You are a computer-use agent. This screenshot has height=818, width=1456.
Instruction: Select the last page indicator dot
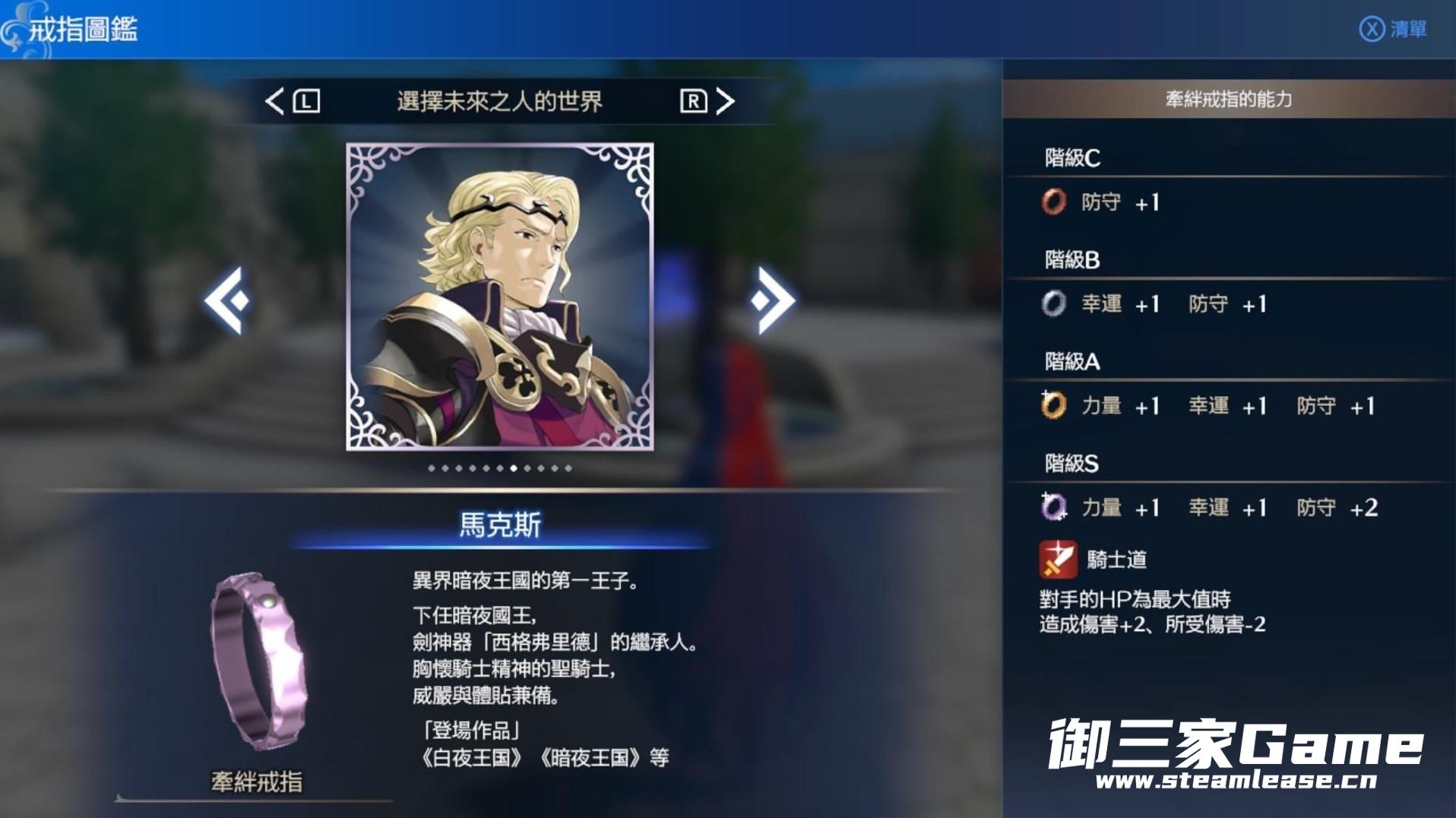(x=568, y=468)
